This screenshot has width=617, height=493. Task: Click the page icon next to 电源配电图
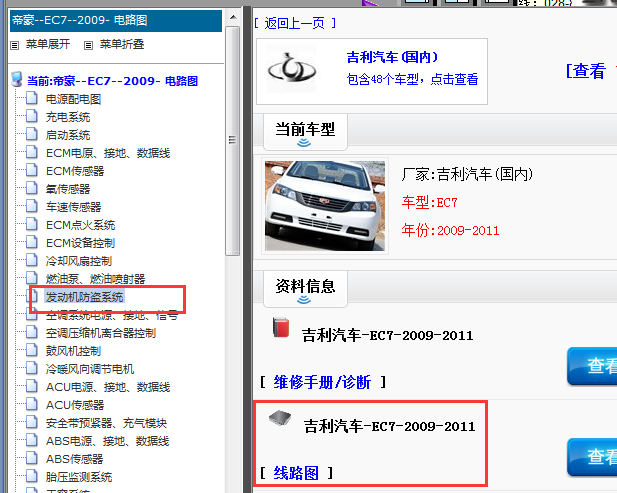[32, 98]
